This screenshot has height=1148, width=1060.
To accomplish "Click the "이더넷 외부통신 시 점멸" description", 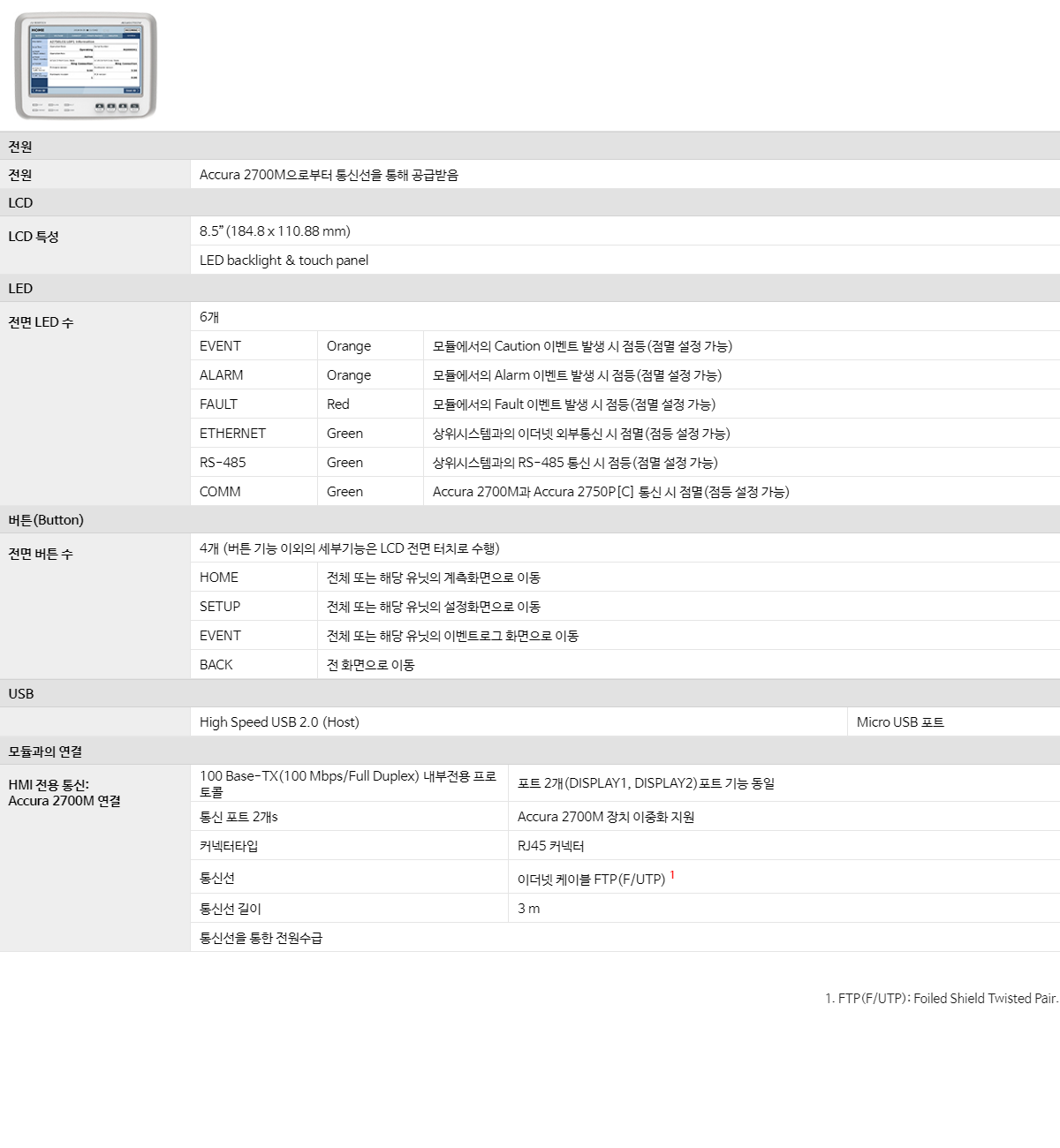I will [581, 434].
